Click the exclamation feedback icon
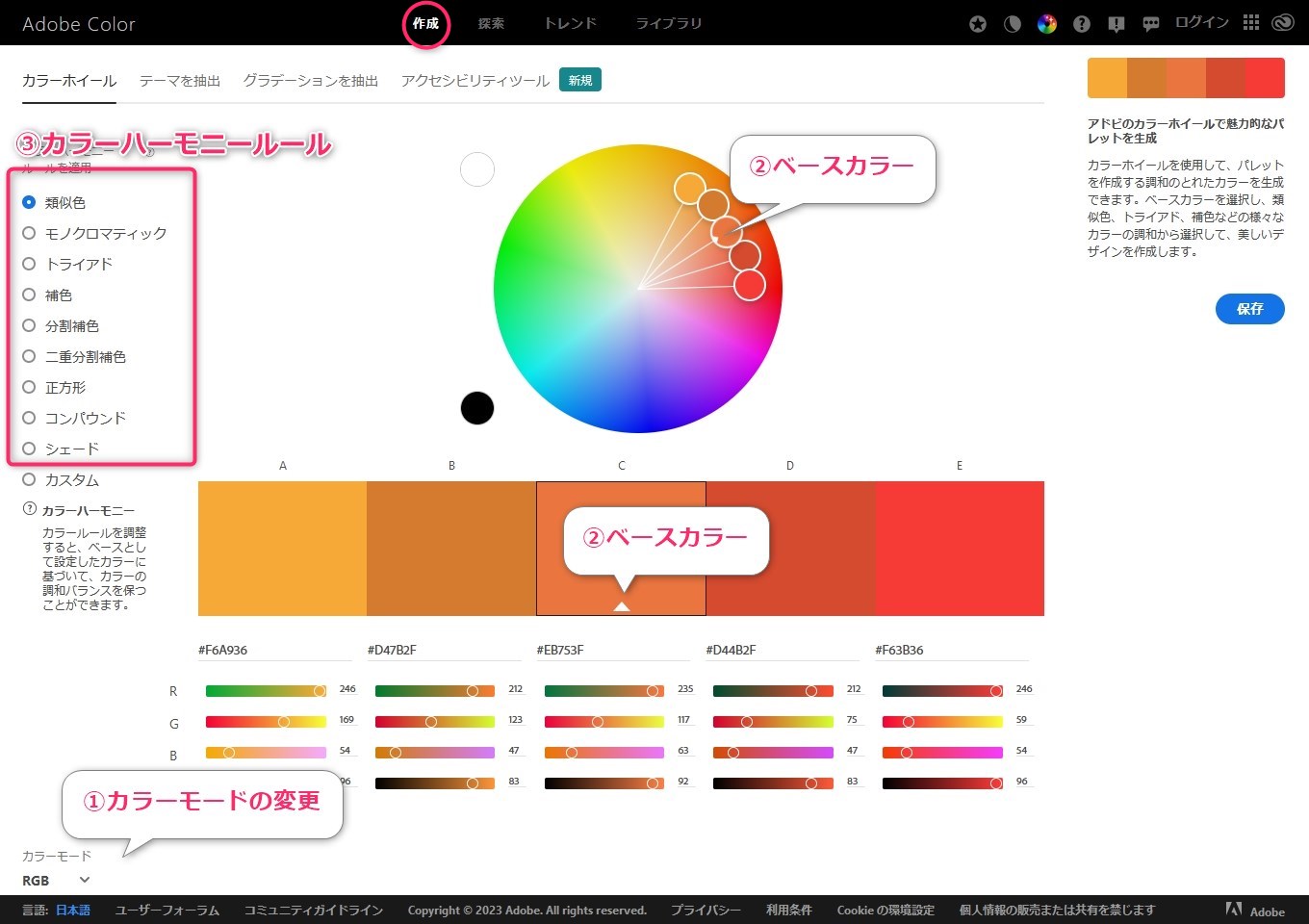Viewport: 1309px width, 924px height. [1116, 24]
